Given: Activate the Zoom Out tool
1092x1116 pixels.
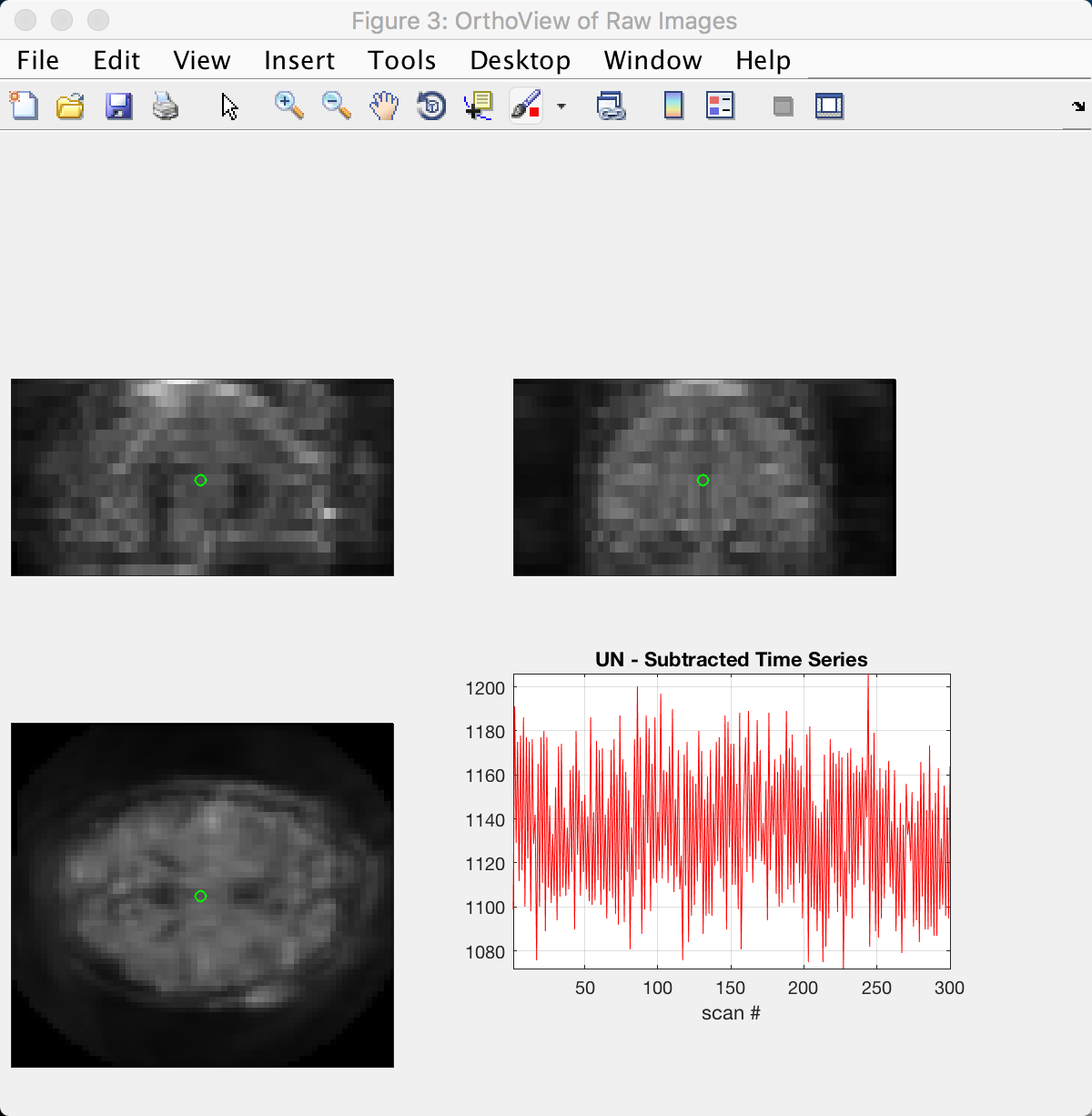Looking at the screenshot, I should coord(336,106).
